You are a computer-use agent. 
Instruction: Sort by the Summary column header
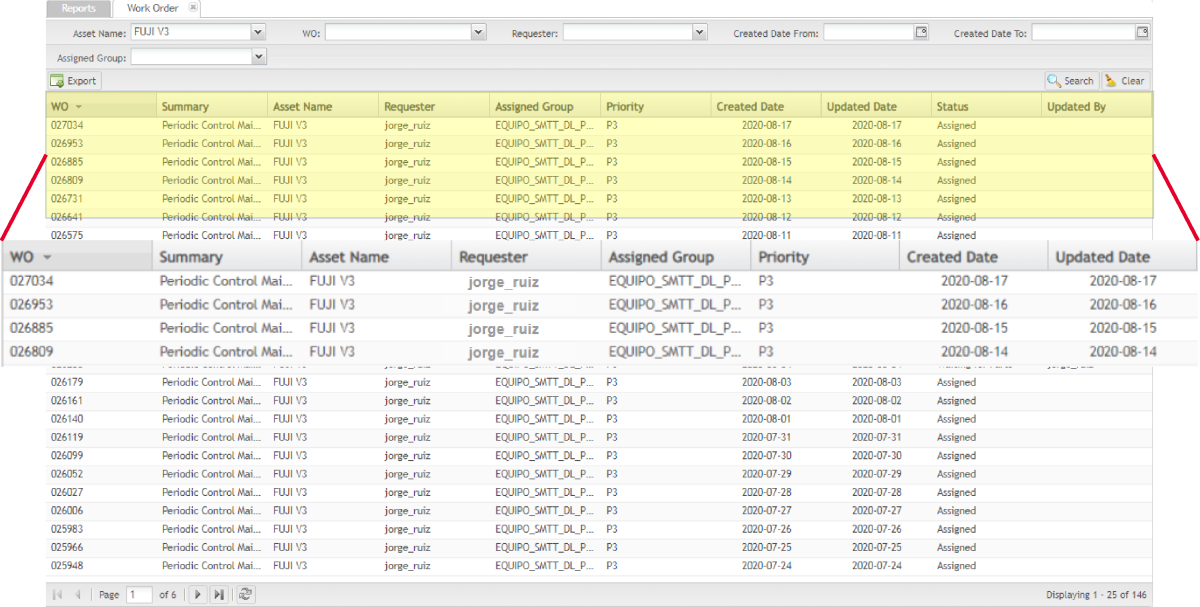point(212,106)
